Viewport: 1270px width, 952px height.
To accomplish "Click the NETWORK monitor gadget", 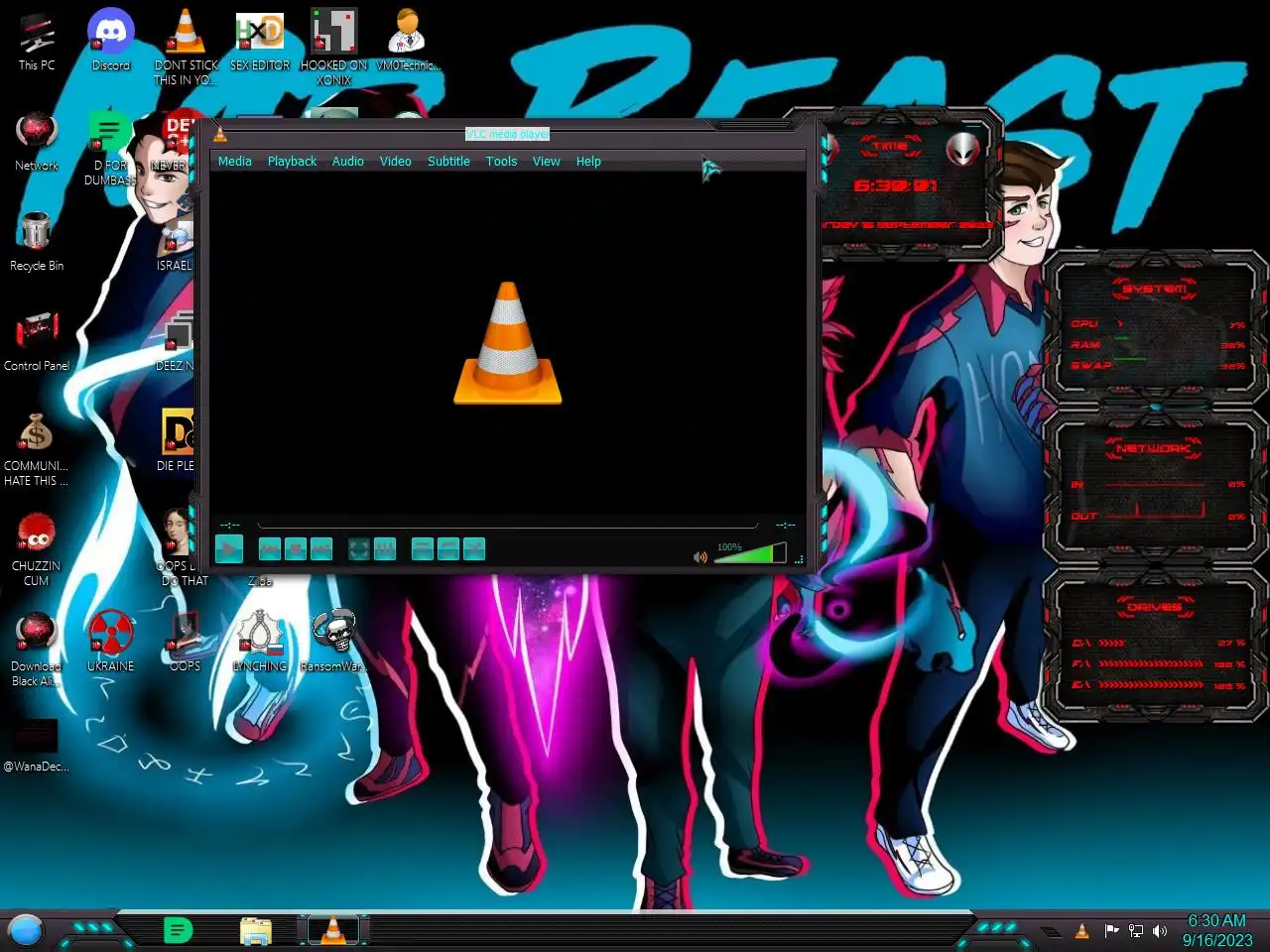I will [x=1156, y=485].
